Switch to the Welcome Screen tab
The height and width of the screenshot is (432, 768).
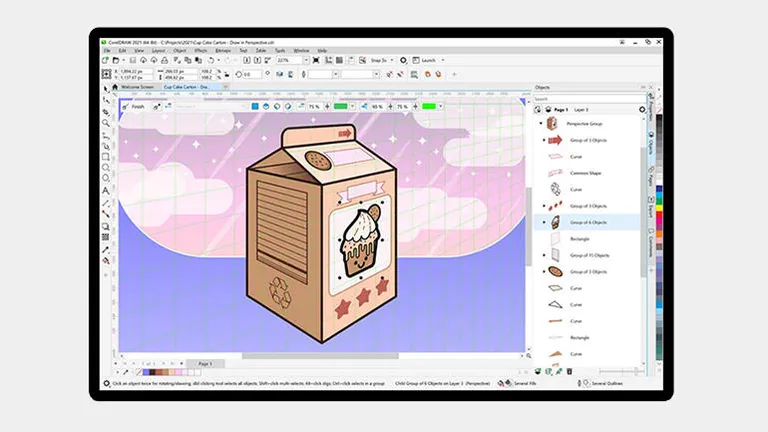(138, 87)
